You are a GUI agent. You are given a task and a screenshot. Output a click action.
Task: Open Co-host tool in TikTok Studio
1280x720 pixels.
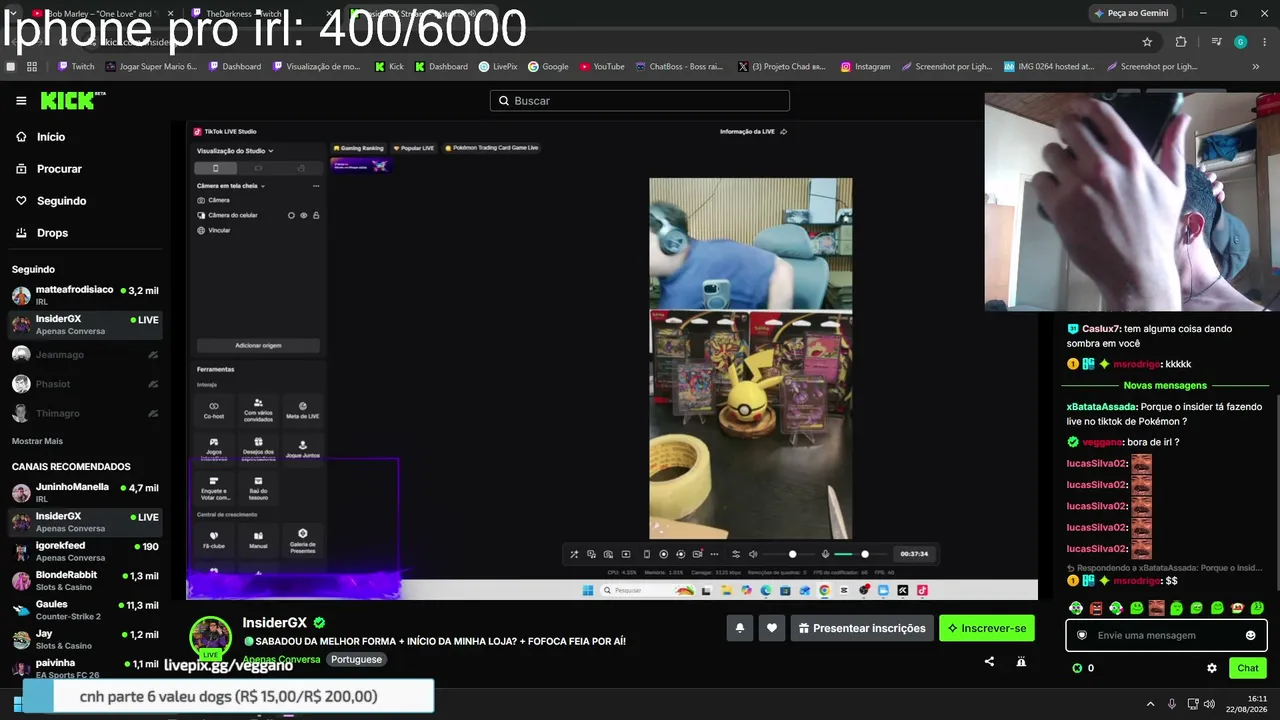coord(213,410)
